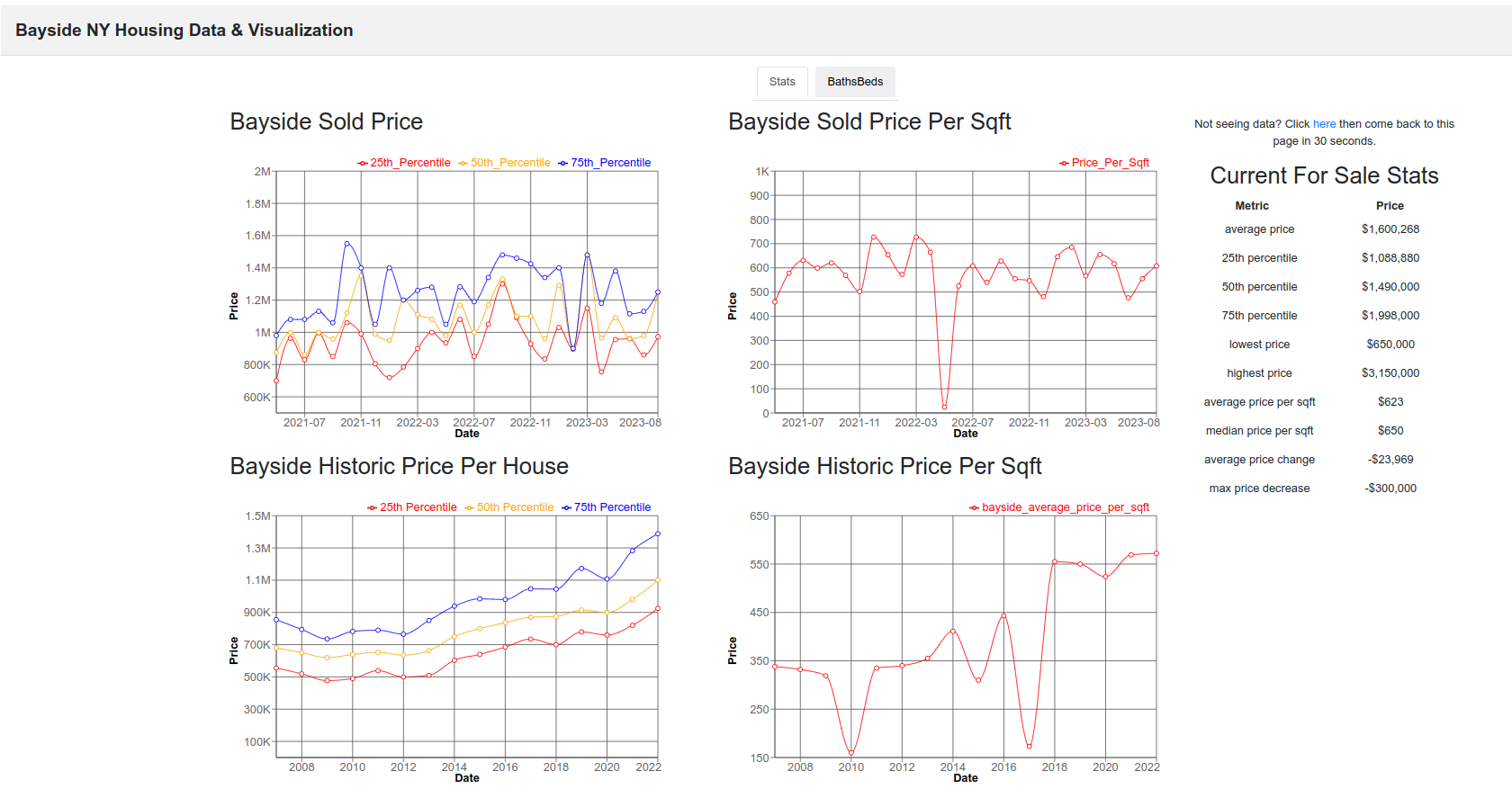Screen dimensions: 1512x807
Task: Click the Price column header in stats table
Action: coord(1390,206)
